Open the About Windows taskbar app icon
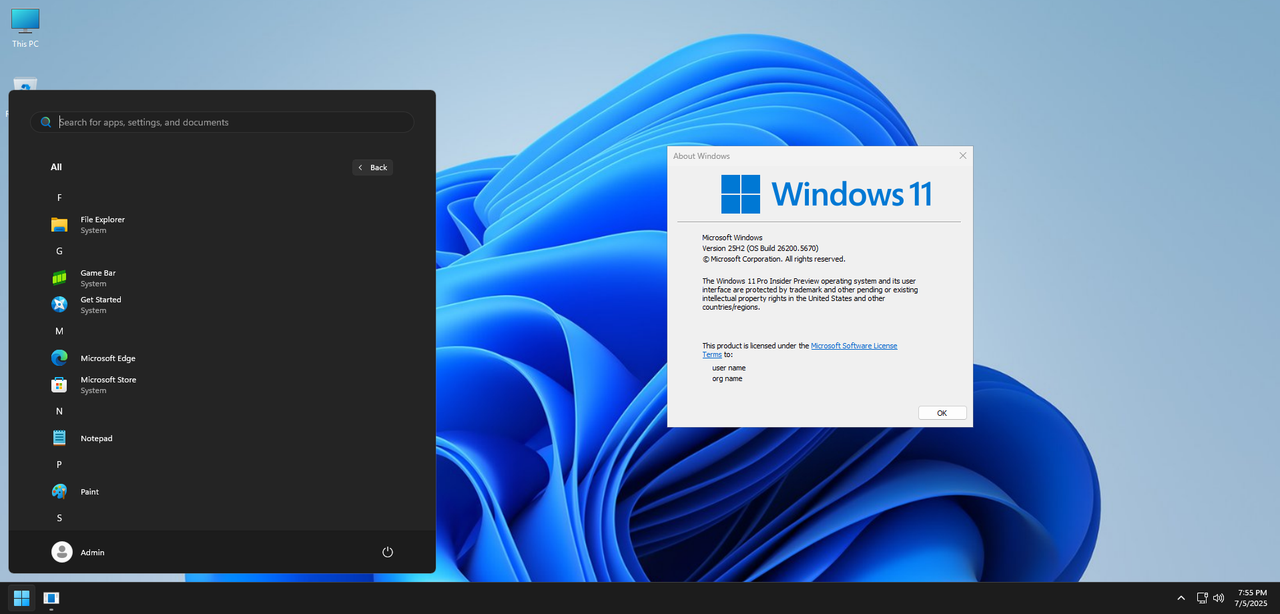Viewport: 1280px width, 614px height. pos(51,598)
